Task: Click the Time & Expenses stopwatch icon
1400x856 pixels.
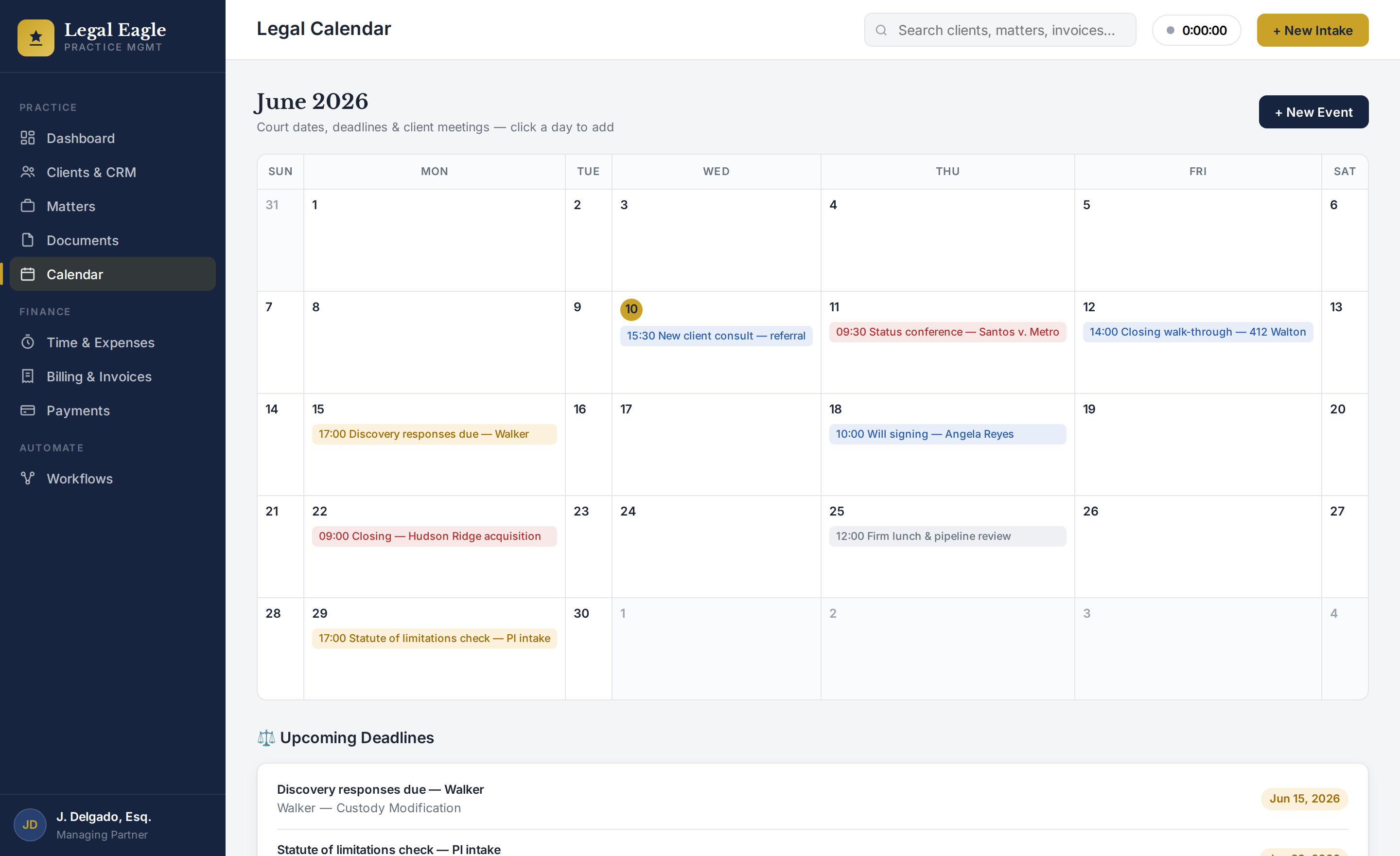Action: click(x=28, y=342)
